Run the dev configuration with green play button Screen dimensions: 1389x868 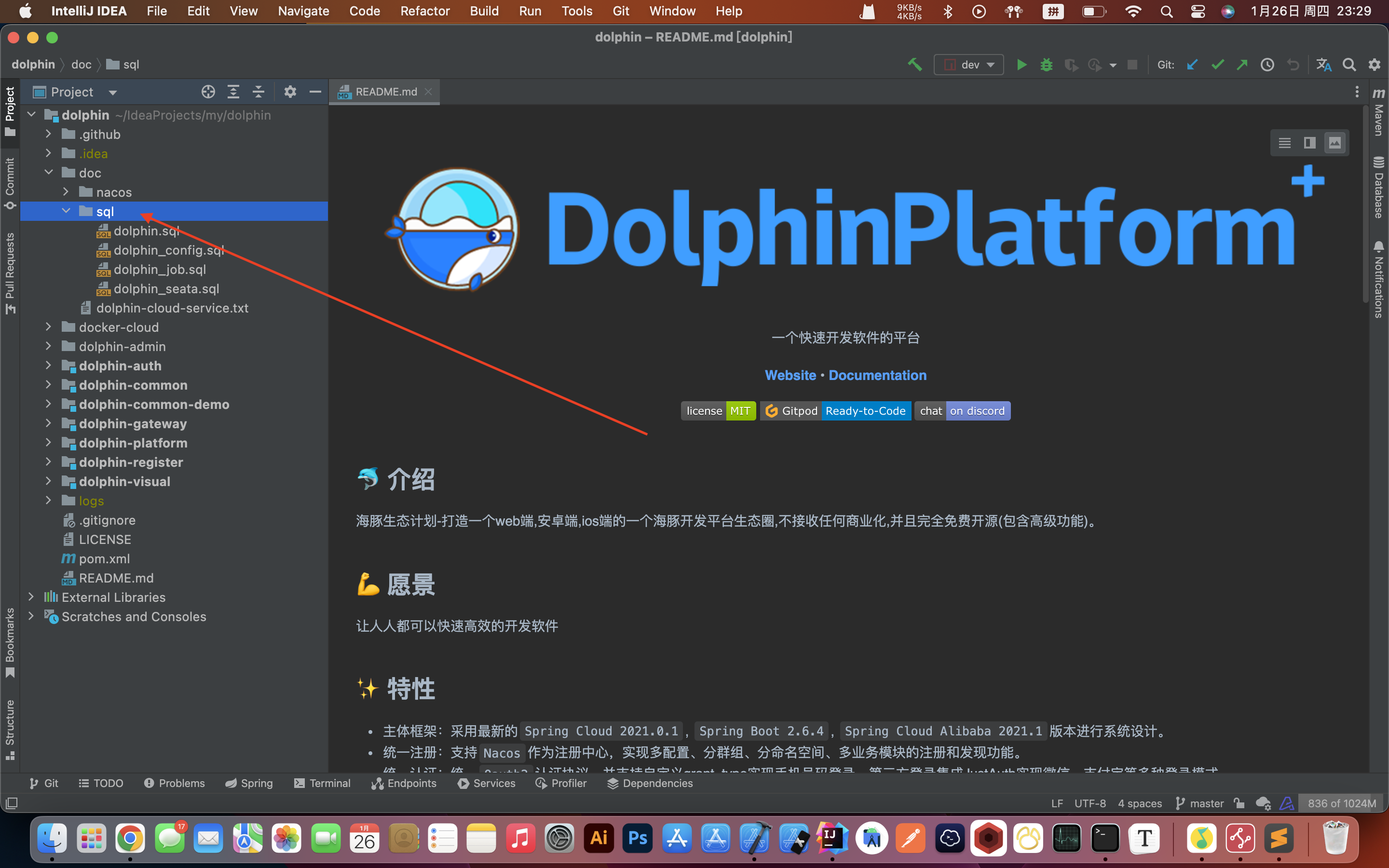tap(1021, 65)
